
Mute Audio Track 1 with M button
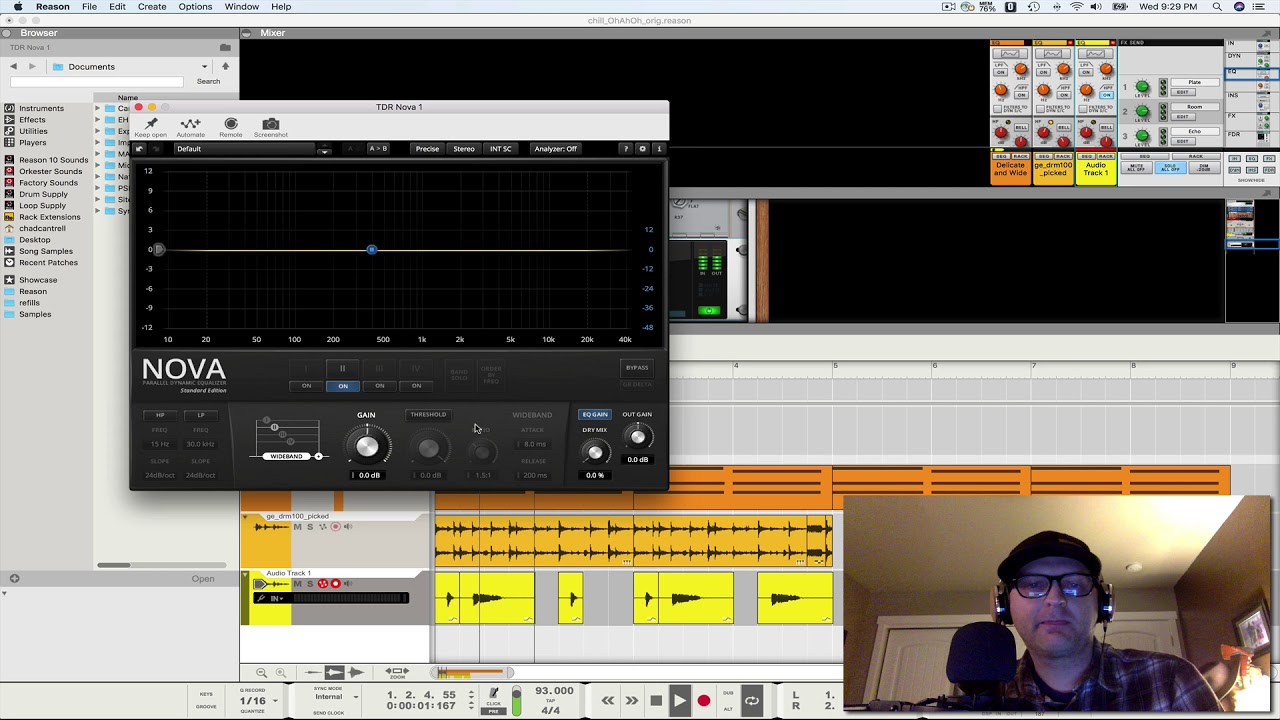click(x=297, y=584)
